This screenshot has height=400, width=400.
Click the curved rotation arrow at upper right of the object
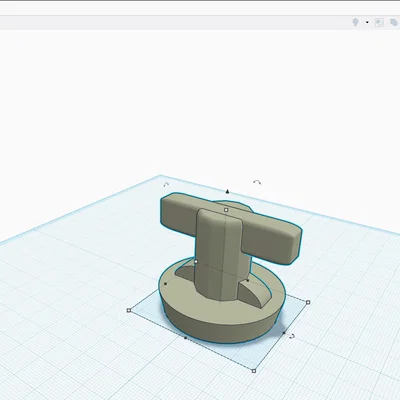coord(257,182)
